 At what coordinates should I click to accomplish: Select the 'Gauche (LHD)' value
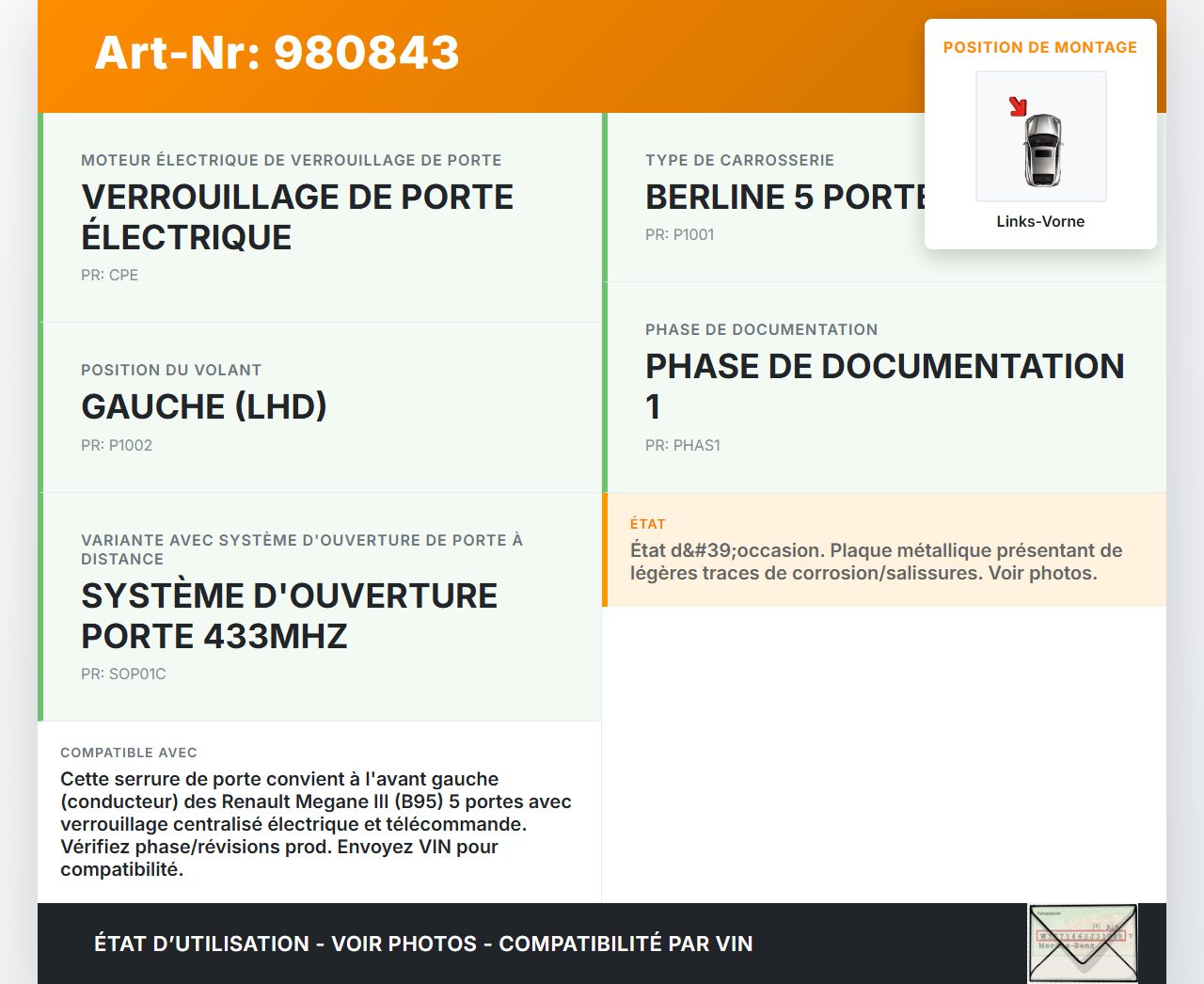click(204, 406)
